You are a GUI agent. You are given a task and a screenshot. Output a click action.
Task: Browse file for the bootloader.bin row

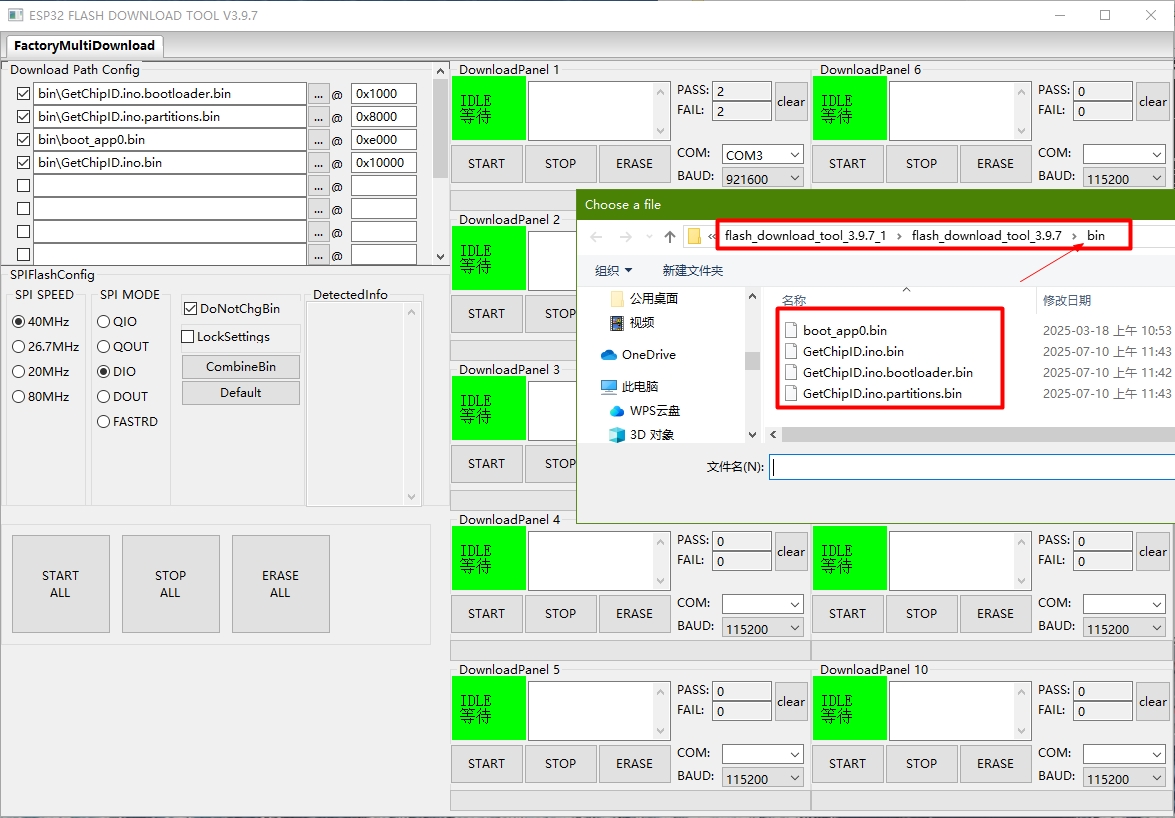point(318,94)
